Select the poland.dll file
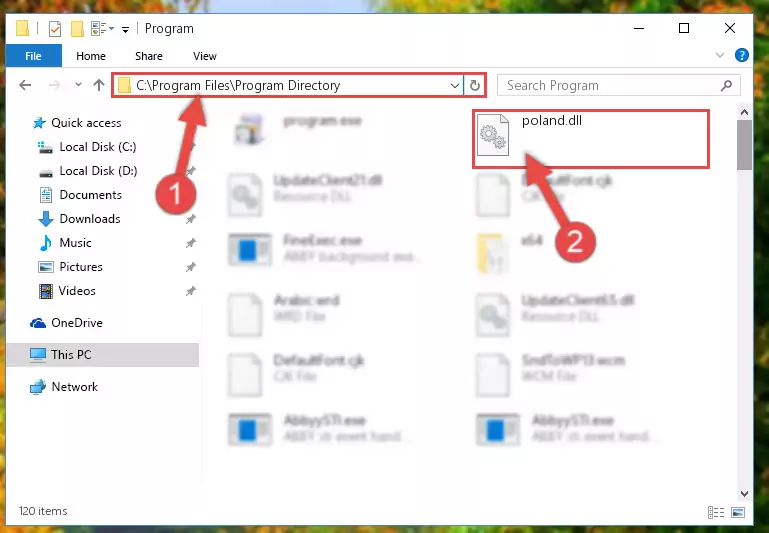 pos(590,139)
